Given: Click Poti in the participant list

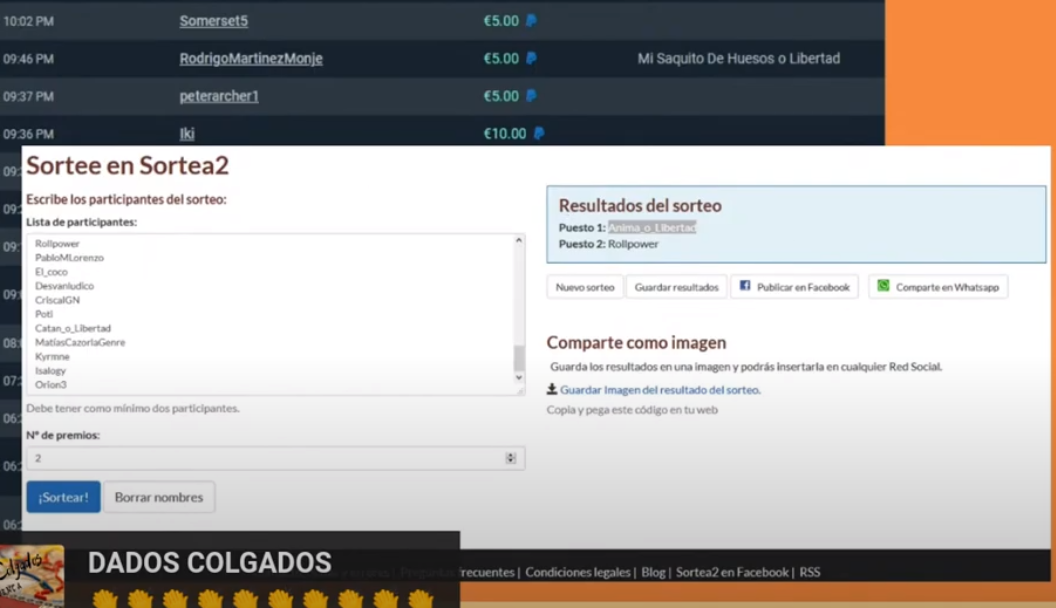Looking at the screenshot, I should coord(44,314).
